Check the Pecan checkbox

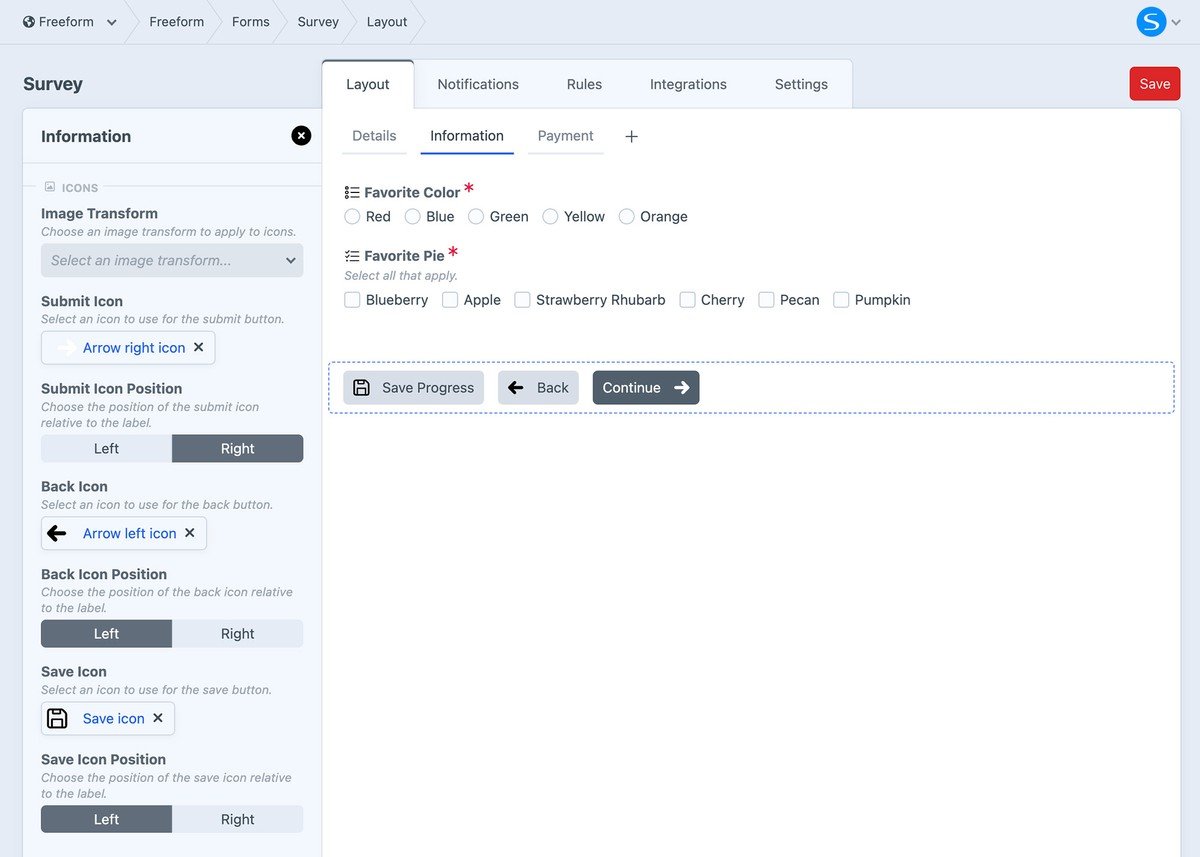click(766, 299)
